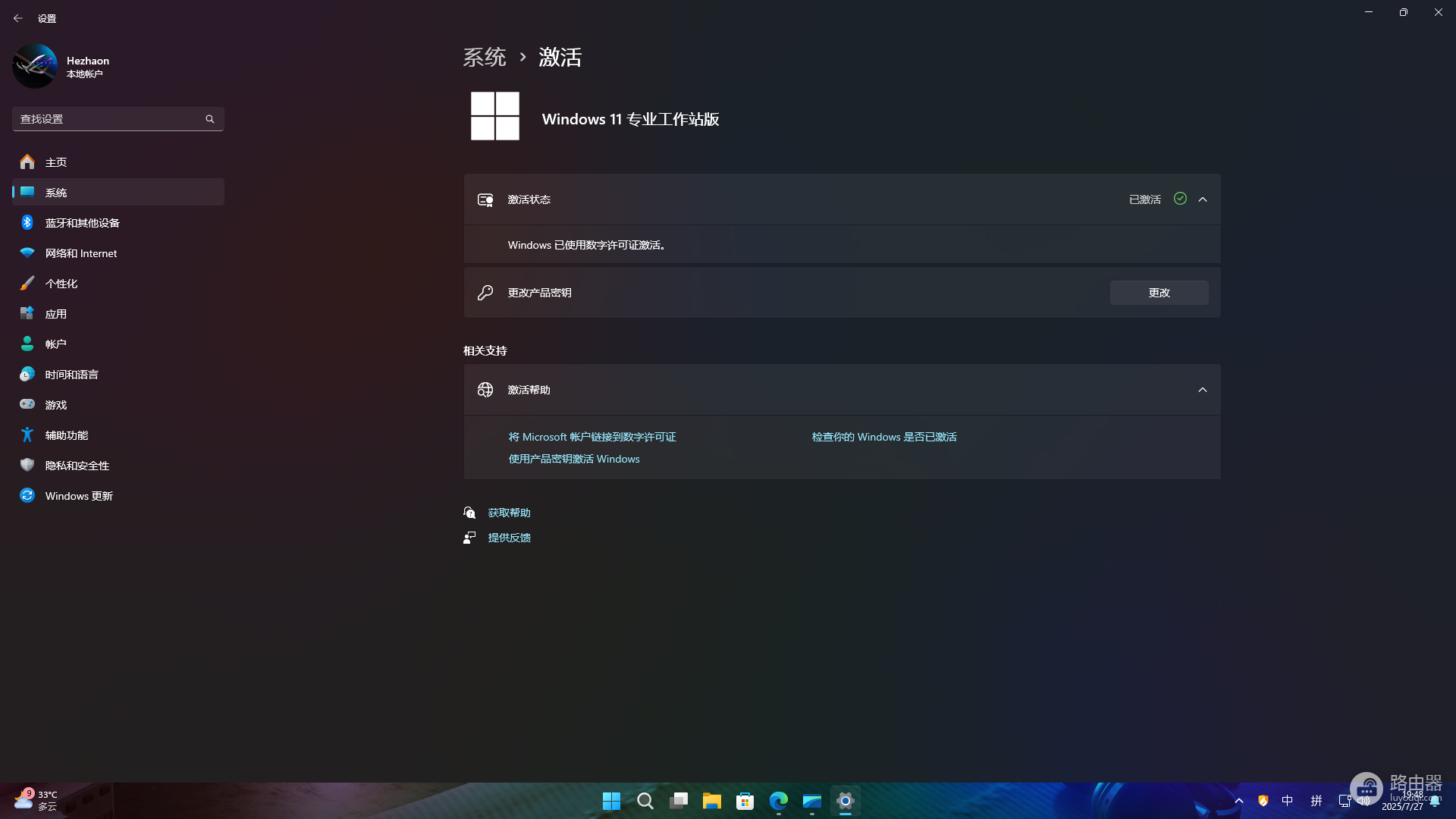Click the Windows logo beside edition name
The image size is (1456, 819).
pyautogui.click(x=495, y=116)
